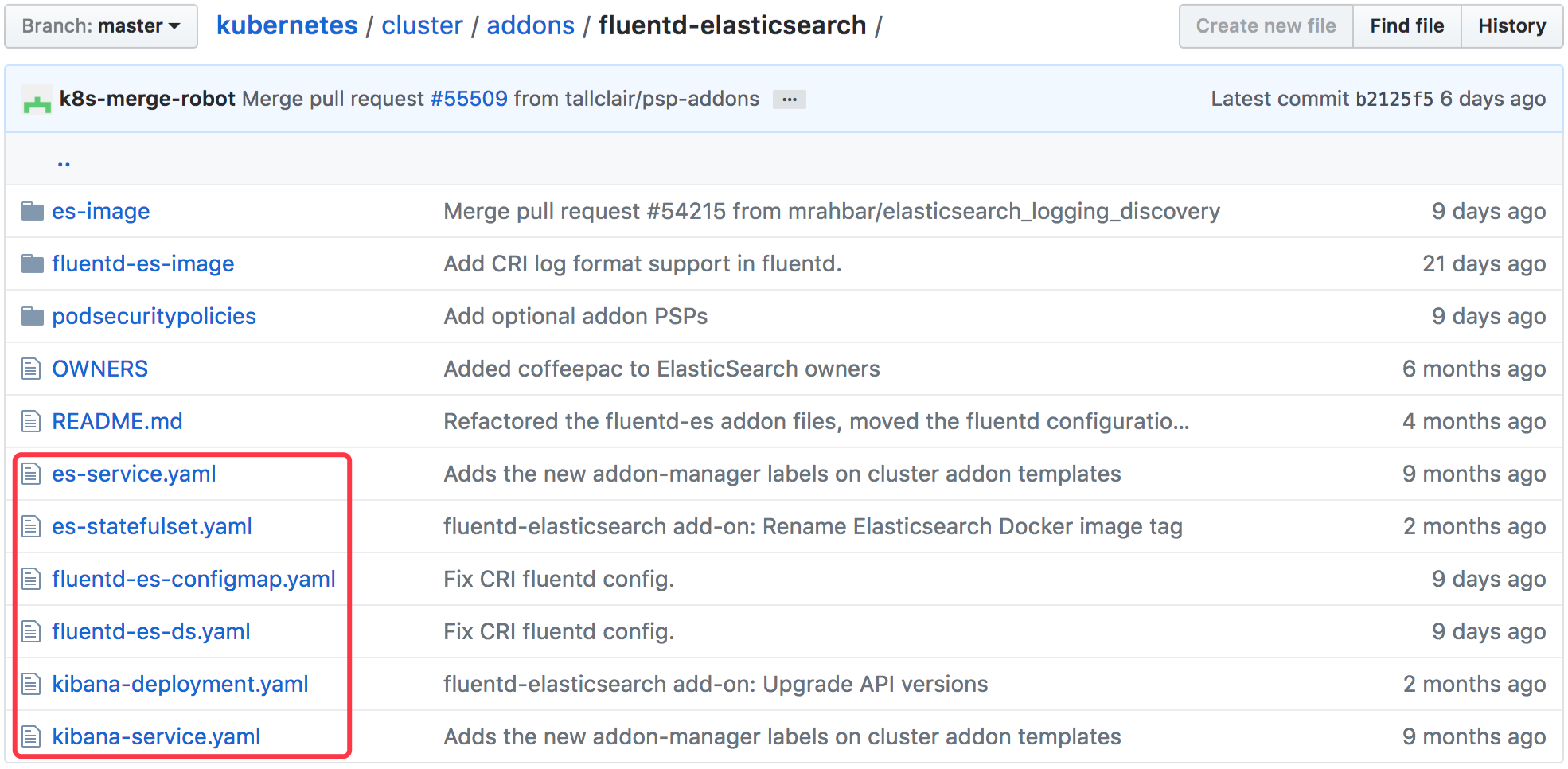
Task: Click the README.md file icon
Action: (31, 421)
